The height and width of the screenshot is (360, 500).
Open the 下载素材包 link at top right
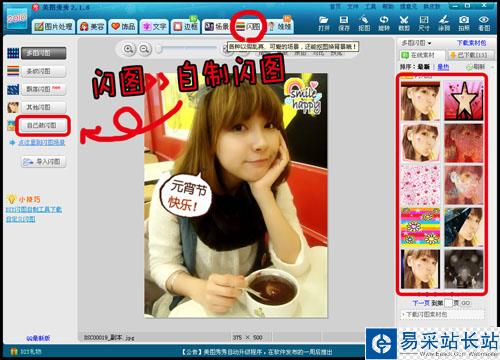[x=471, y=43]
